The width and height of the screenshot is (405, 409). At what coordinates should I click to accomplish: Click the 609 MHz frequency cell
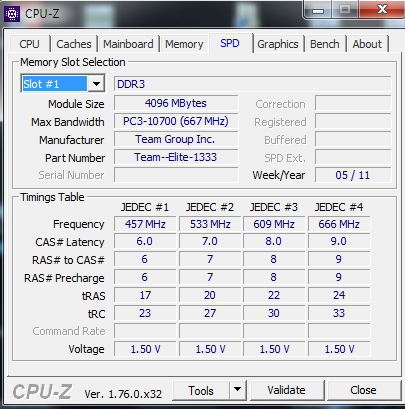(274, 224)
